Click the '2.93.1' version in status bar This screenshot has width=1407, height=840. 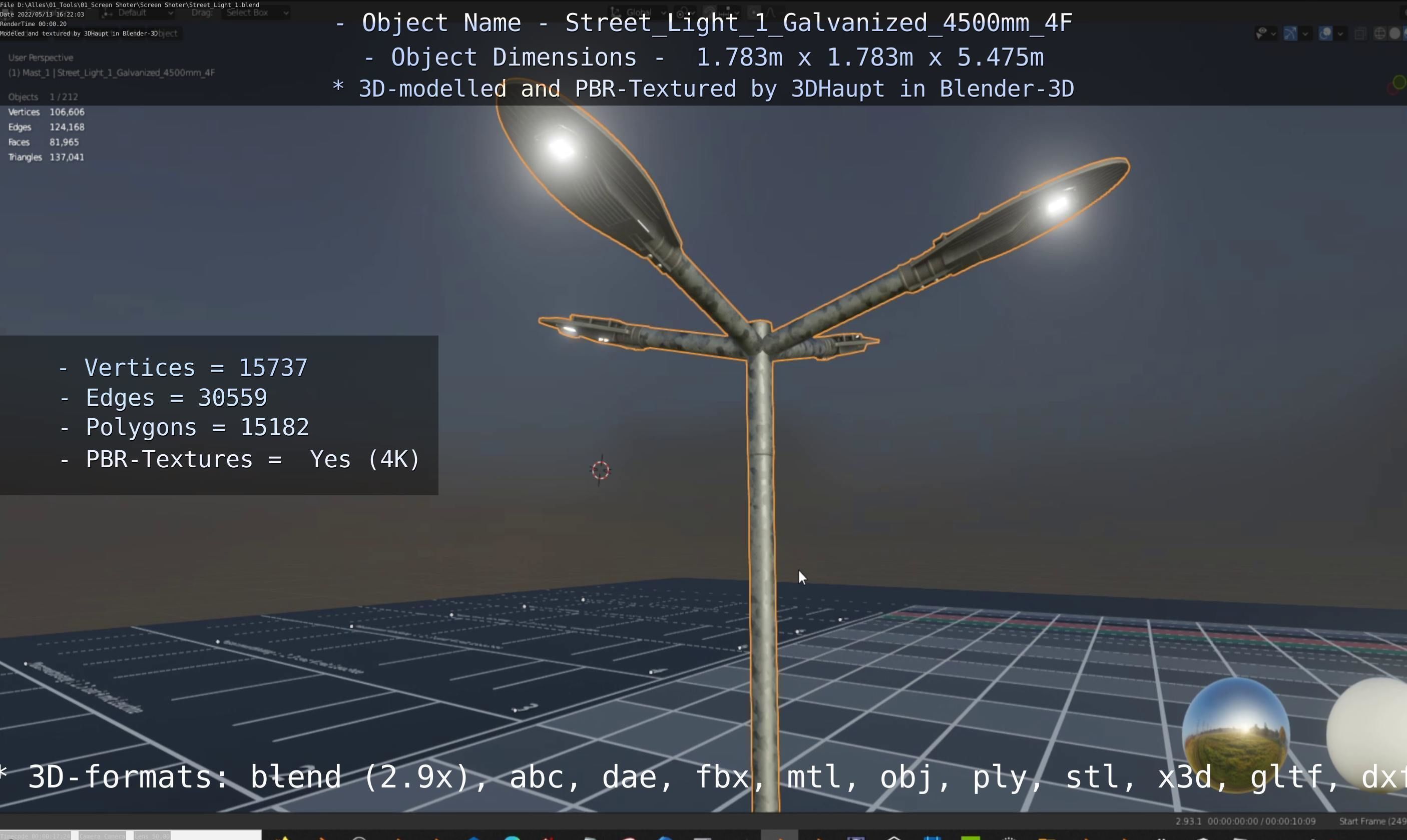pyautogui.click(x=1188, y=821)
